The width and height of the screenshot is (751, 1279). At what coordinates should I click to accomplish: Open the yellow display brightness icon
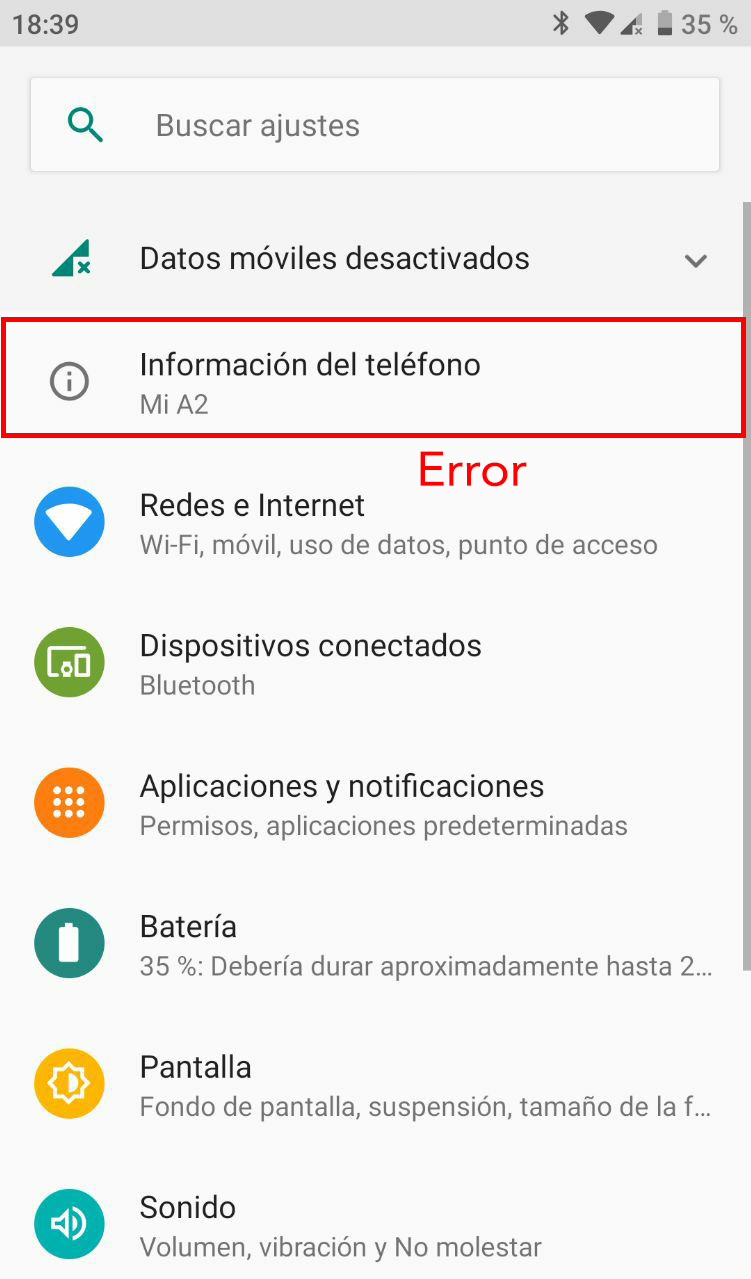click(69, 1084)
